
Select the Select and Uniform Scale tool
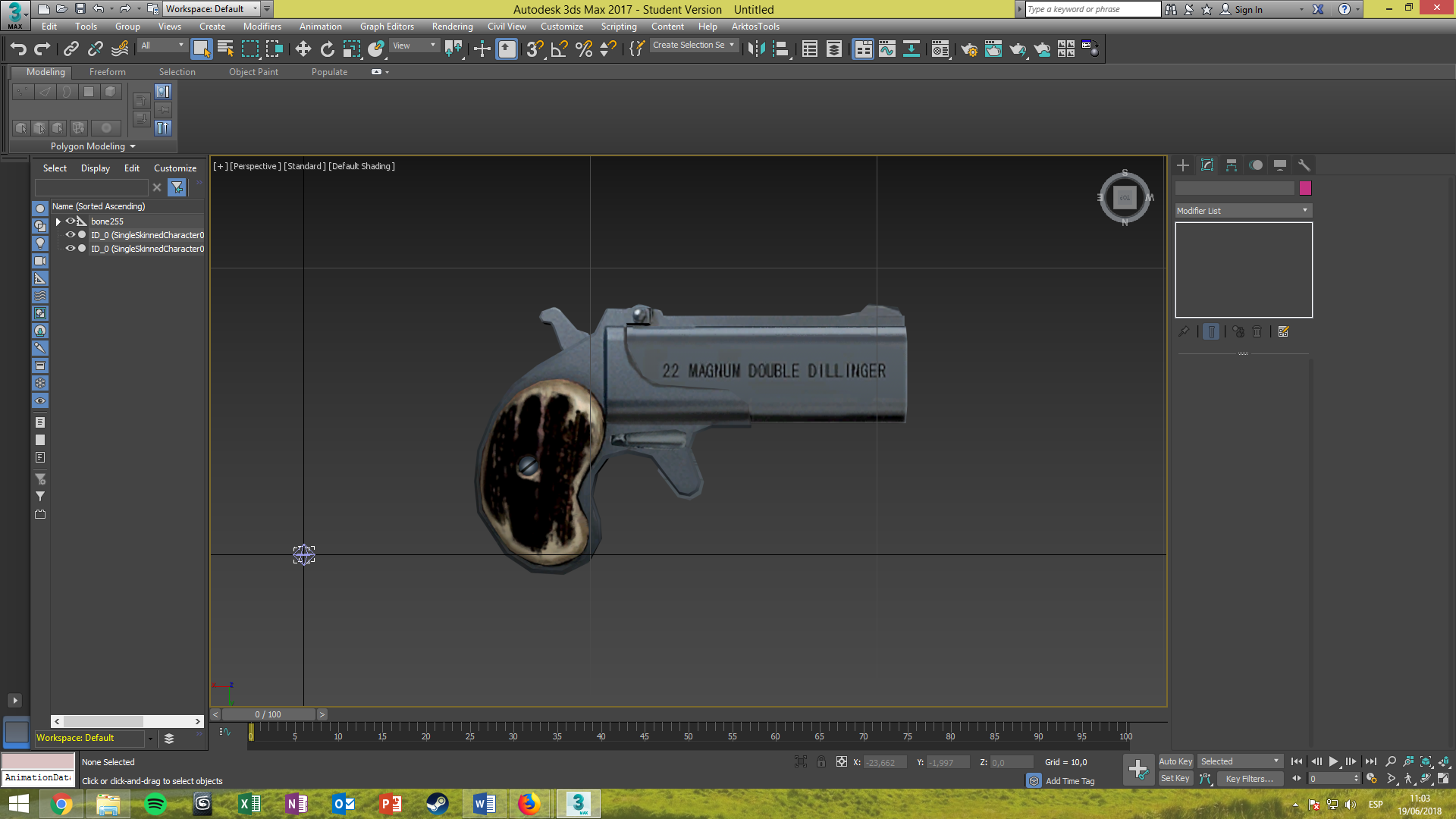351,49
